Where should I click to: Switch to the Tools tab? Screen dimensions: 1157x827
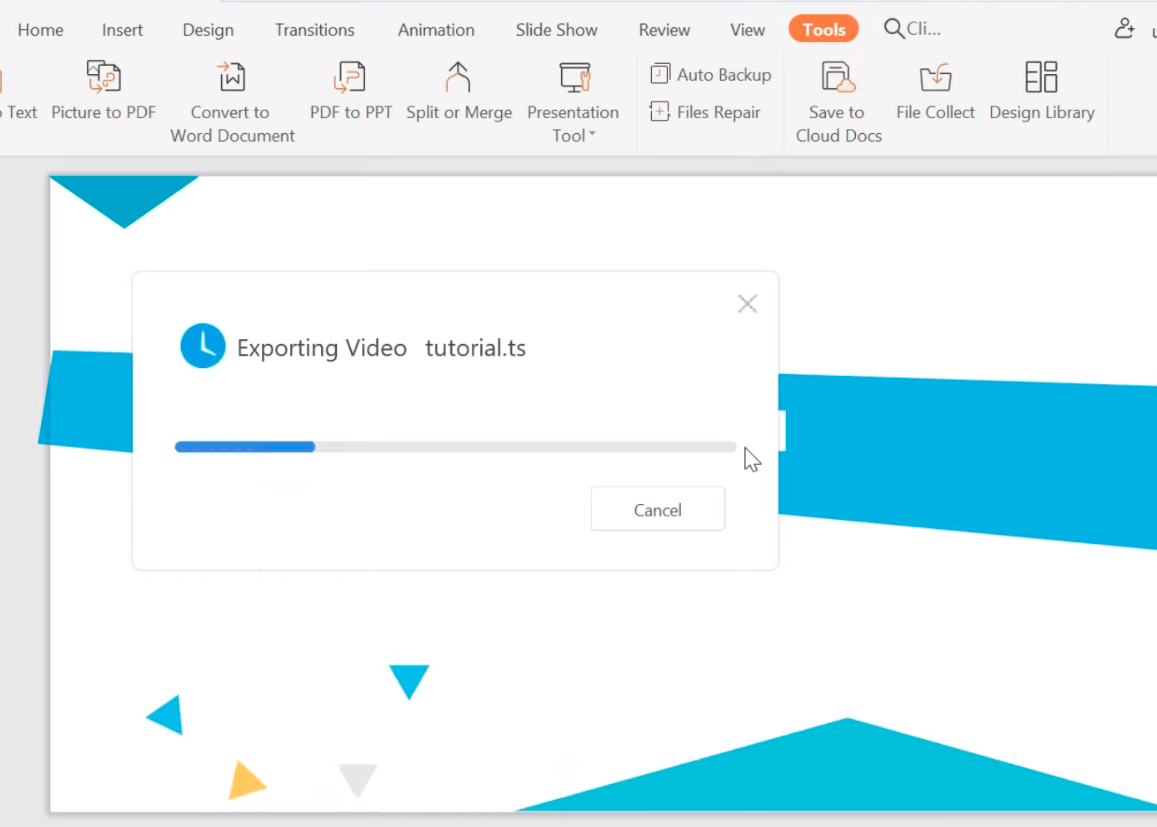tap(823, 29)
